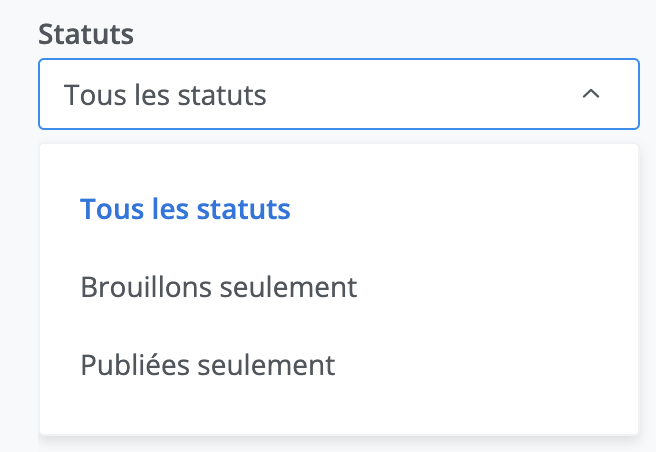
Task: Select the blue highlighted status option
Action: (x=185, y=210)
